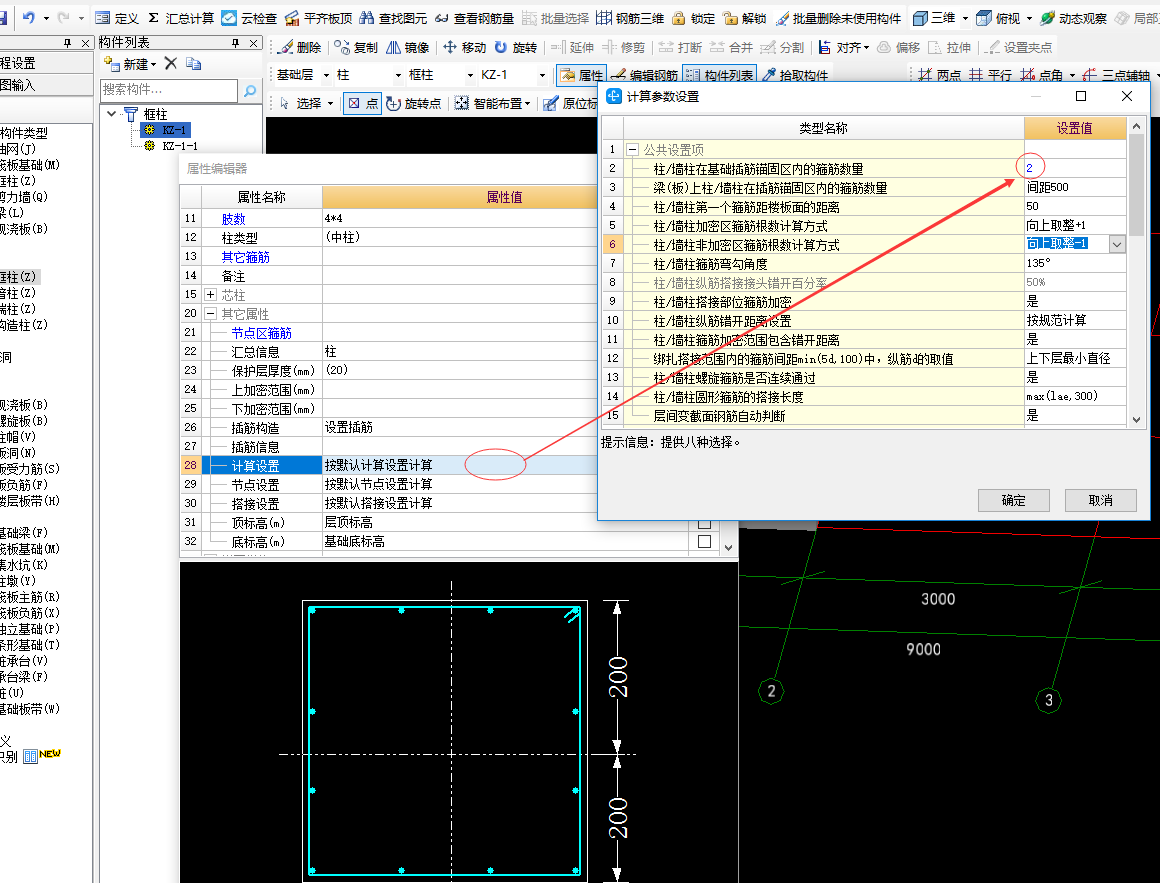Select the 两点 two-point axis tool

click(x=940, y=75)
